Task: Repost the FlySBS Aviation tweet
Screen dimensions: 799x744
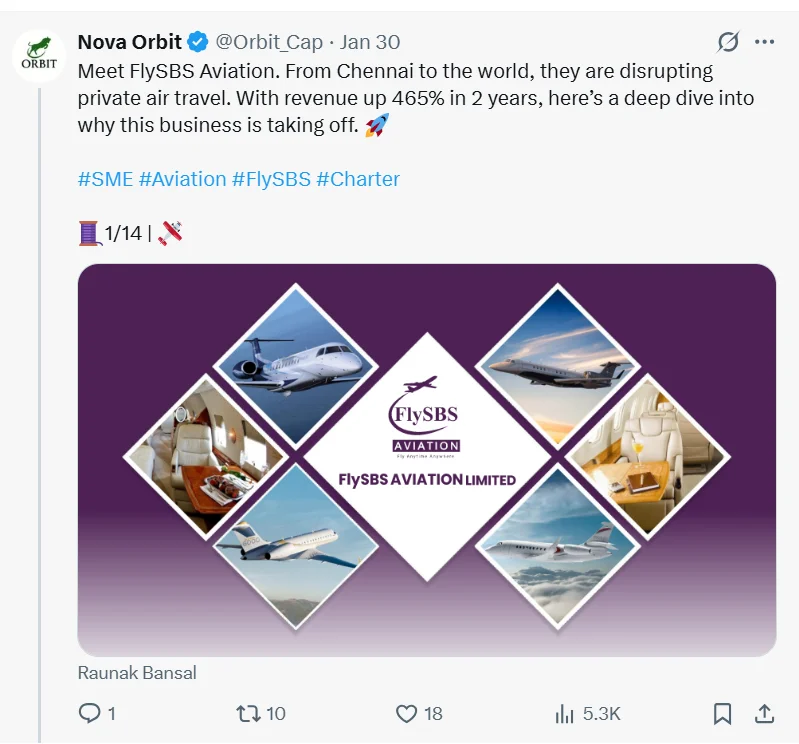Action: [x=247, y=714]
